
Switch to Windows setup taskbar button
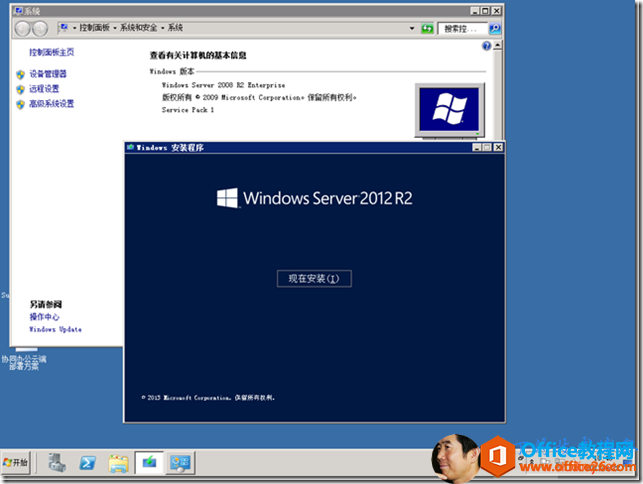tap(149, 463)
